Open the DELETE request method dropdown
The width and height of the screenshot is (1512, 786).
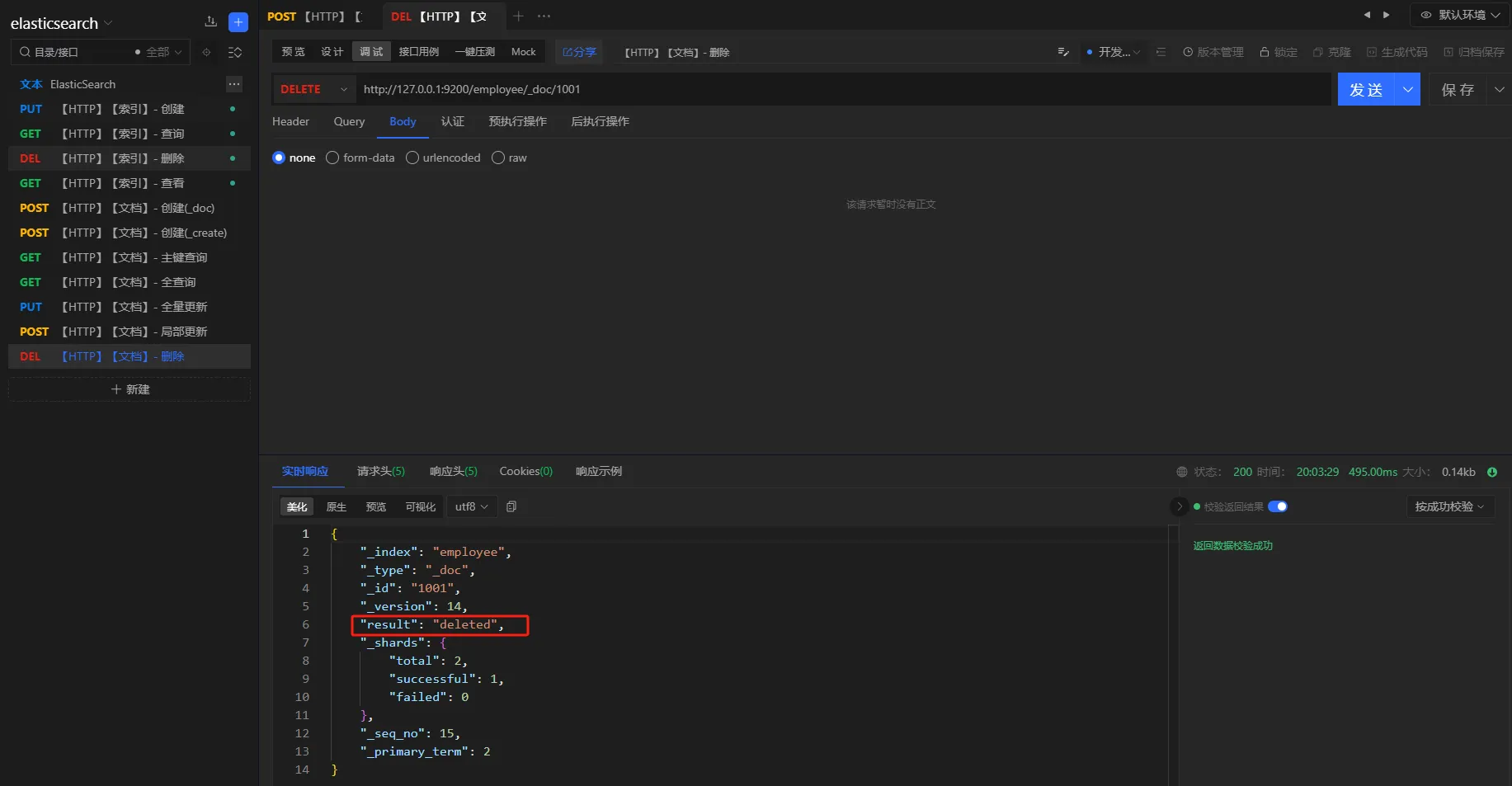click(x=313, y=89)
